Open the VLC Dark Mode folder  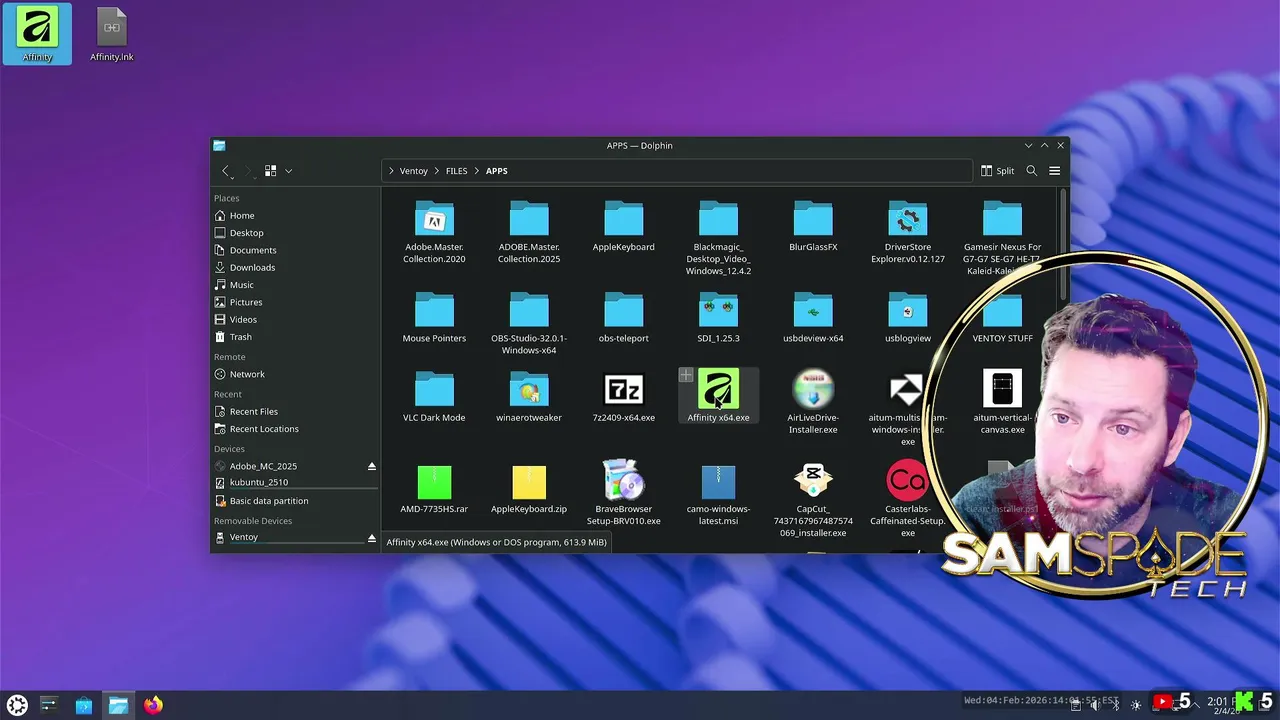point(434,396)
